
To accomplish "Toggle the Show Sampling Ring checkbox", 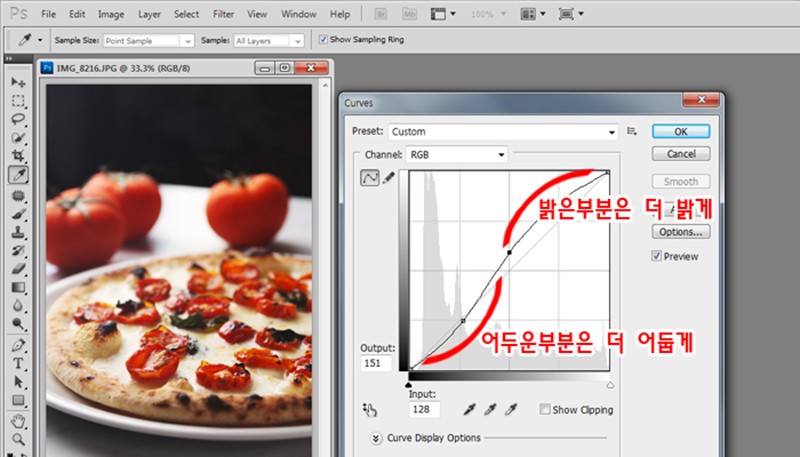I will tap(323, 39).
